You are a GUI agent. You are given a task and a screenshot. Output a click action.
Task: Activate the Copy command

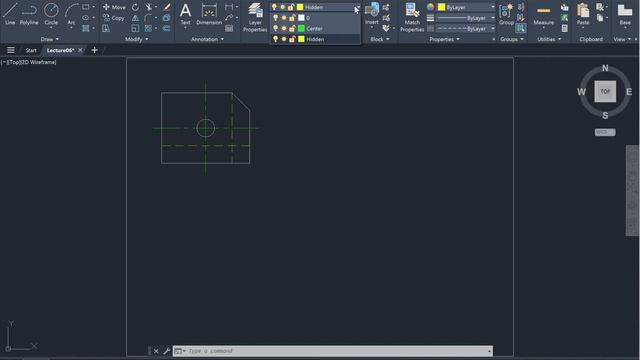(113, 18)
